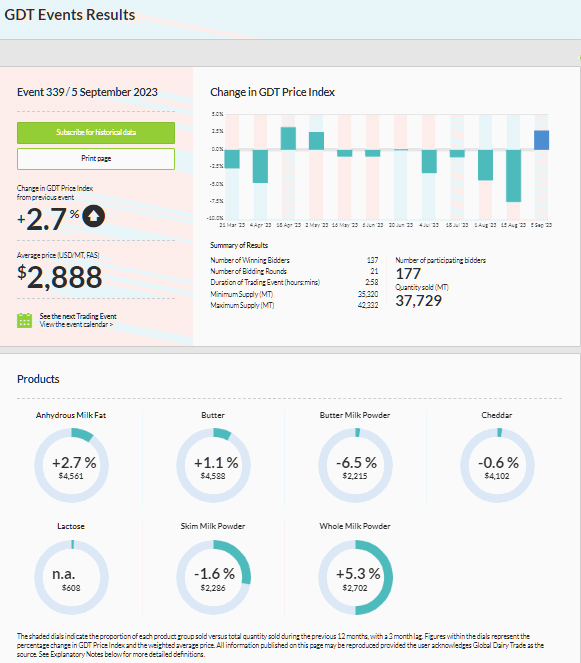This screenshot has width=581, height=663.
Task: Click Change in GDT Price Index chart title
Action: [x=272, y=92]
